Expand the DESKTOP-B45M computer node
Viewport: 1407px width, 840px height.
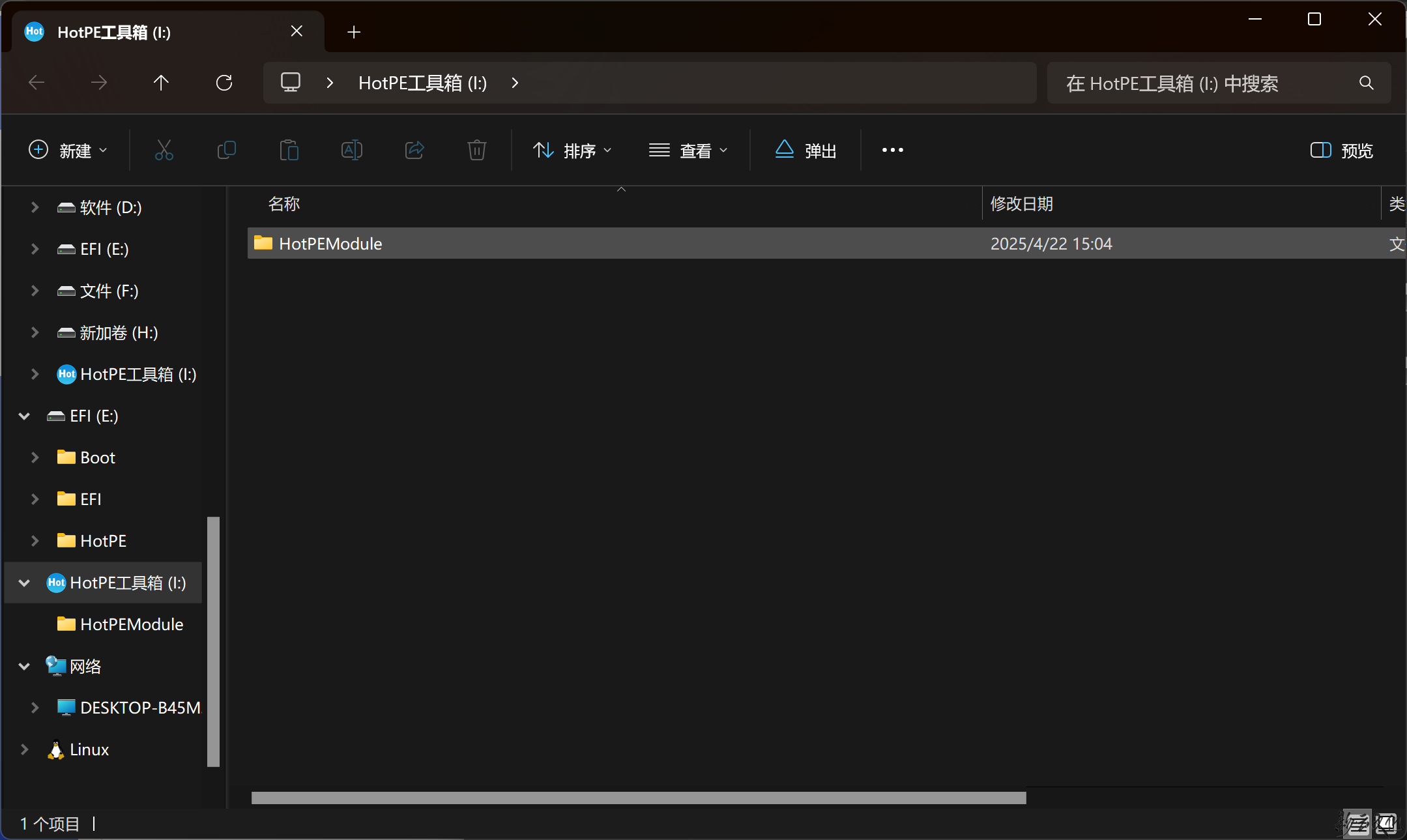35,708
